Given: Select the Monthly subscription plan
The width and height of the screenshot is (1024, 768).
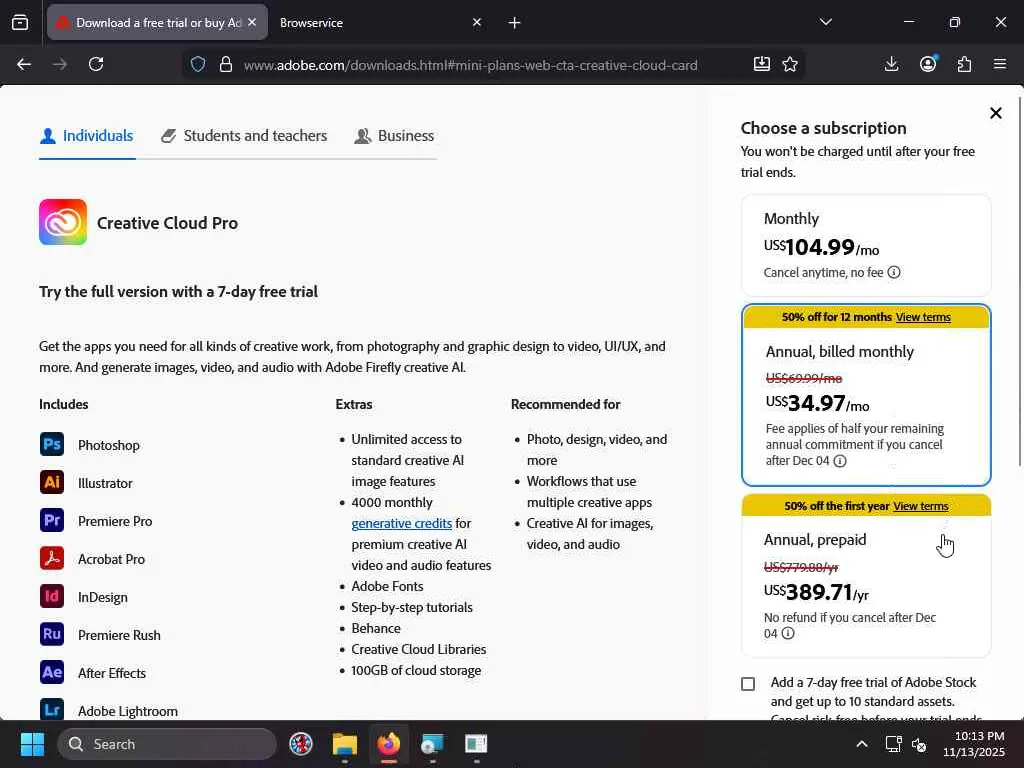Looking at the screenshot, I should [x=866, y=245].
